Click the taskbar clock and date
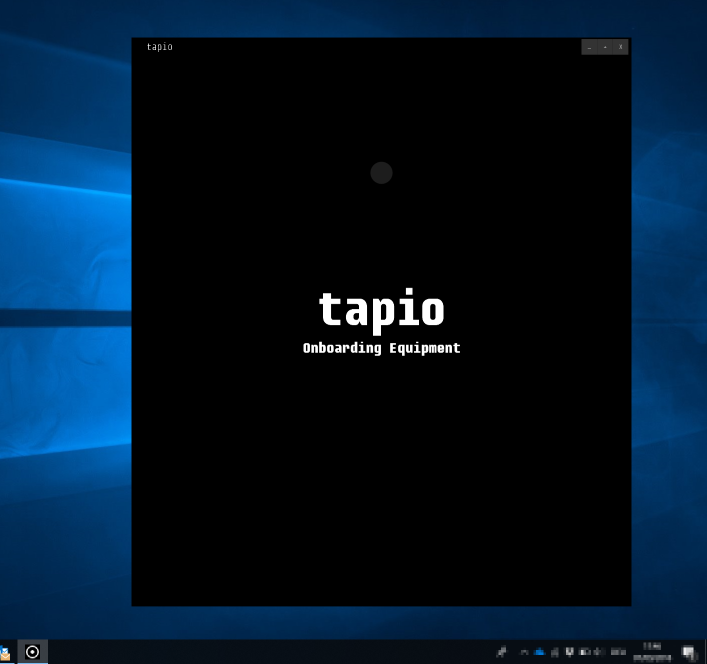This screenshot has height=664, width=707. (652, 652)
